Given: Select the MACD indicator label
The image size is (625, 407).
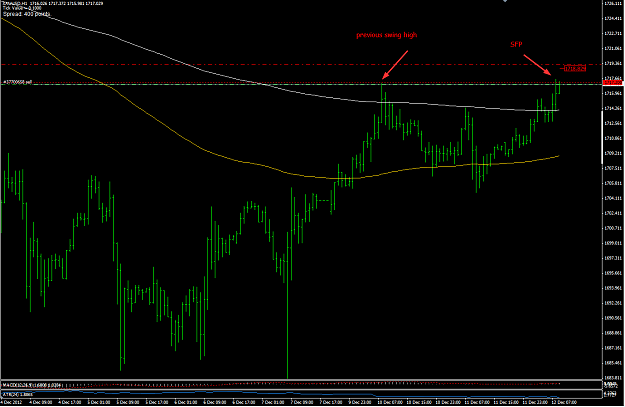Looking at the screenshot, I should pos(32,385).
